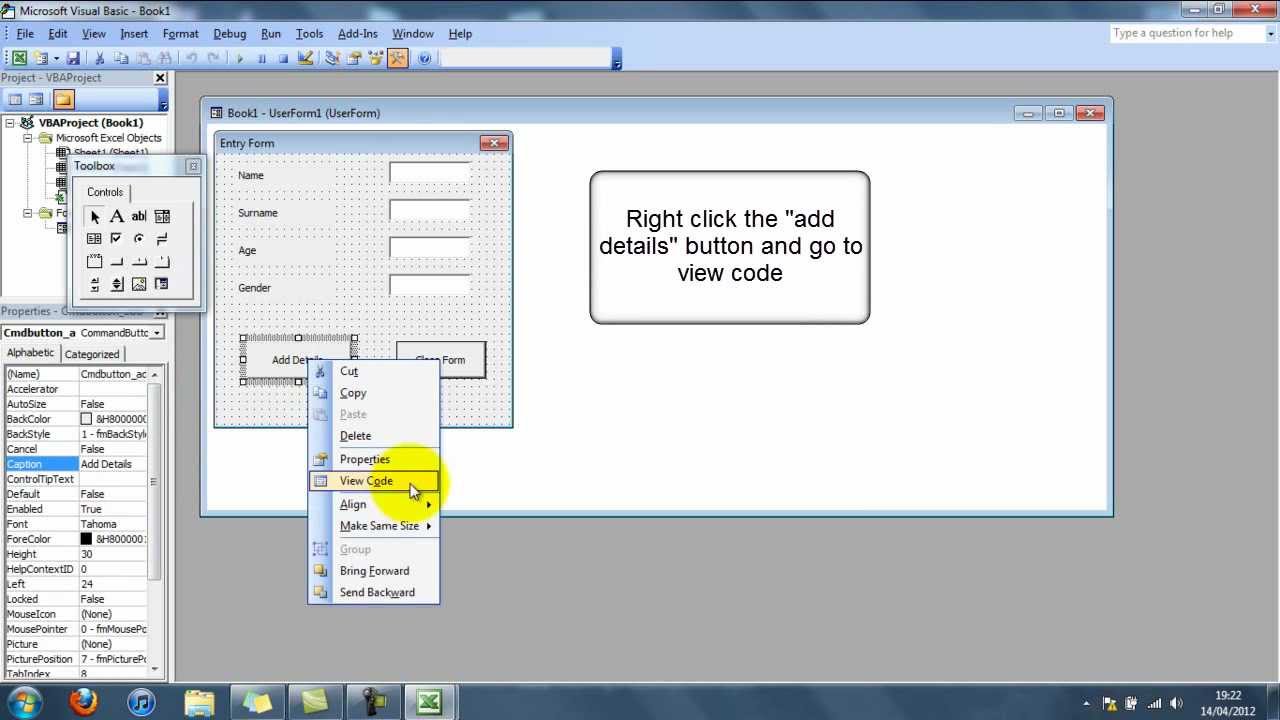Image resolution: width=1280 pixels, height=720 pixels.
Task: Click the Visual Basic Help question icon
Action: pos(425,59)
